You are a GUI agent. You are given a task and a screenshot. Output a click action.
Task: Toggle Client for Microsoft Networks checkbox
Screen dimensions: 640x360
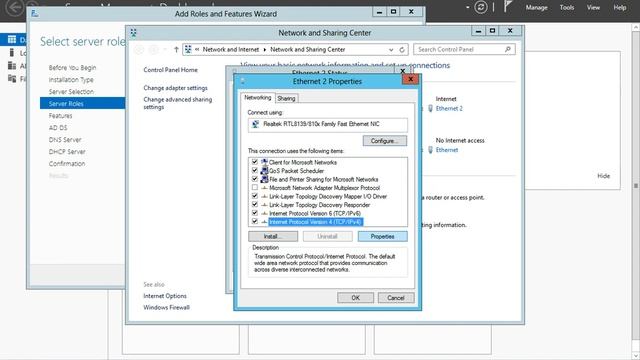pos(255,162)
